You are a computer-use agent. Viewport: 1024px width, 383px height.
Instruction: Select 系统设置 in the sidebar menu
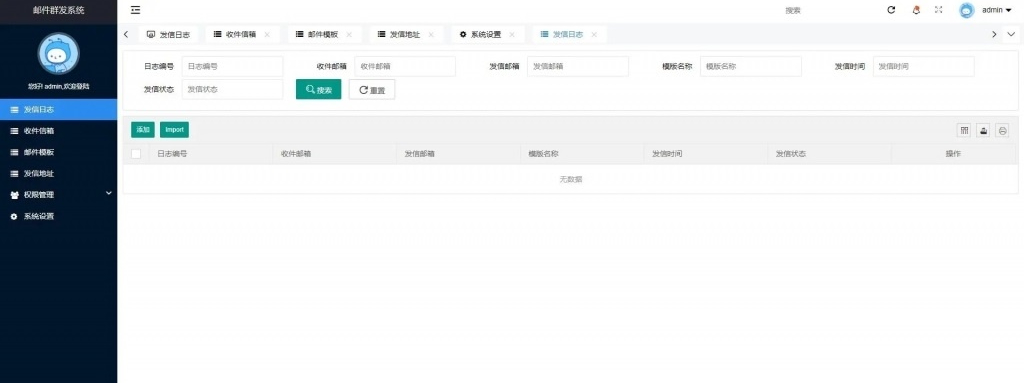tap(59, 216)
